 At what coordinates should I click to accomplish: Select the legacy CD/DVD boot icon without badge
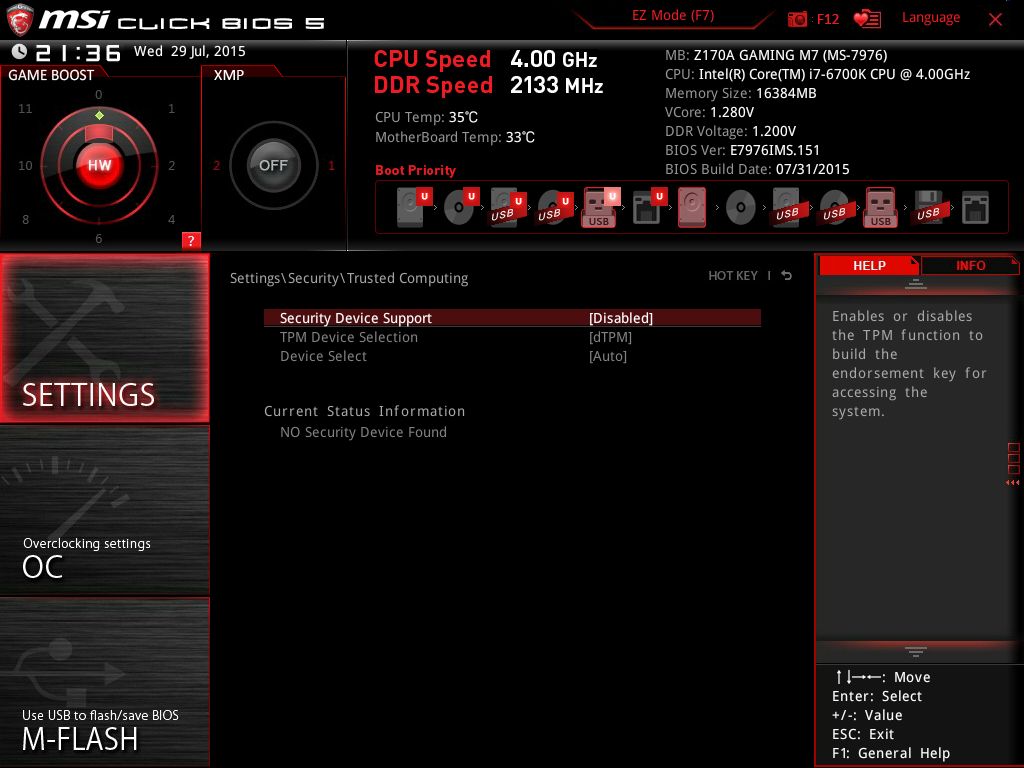tap(741, 208)
